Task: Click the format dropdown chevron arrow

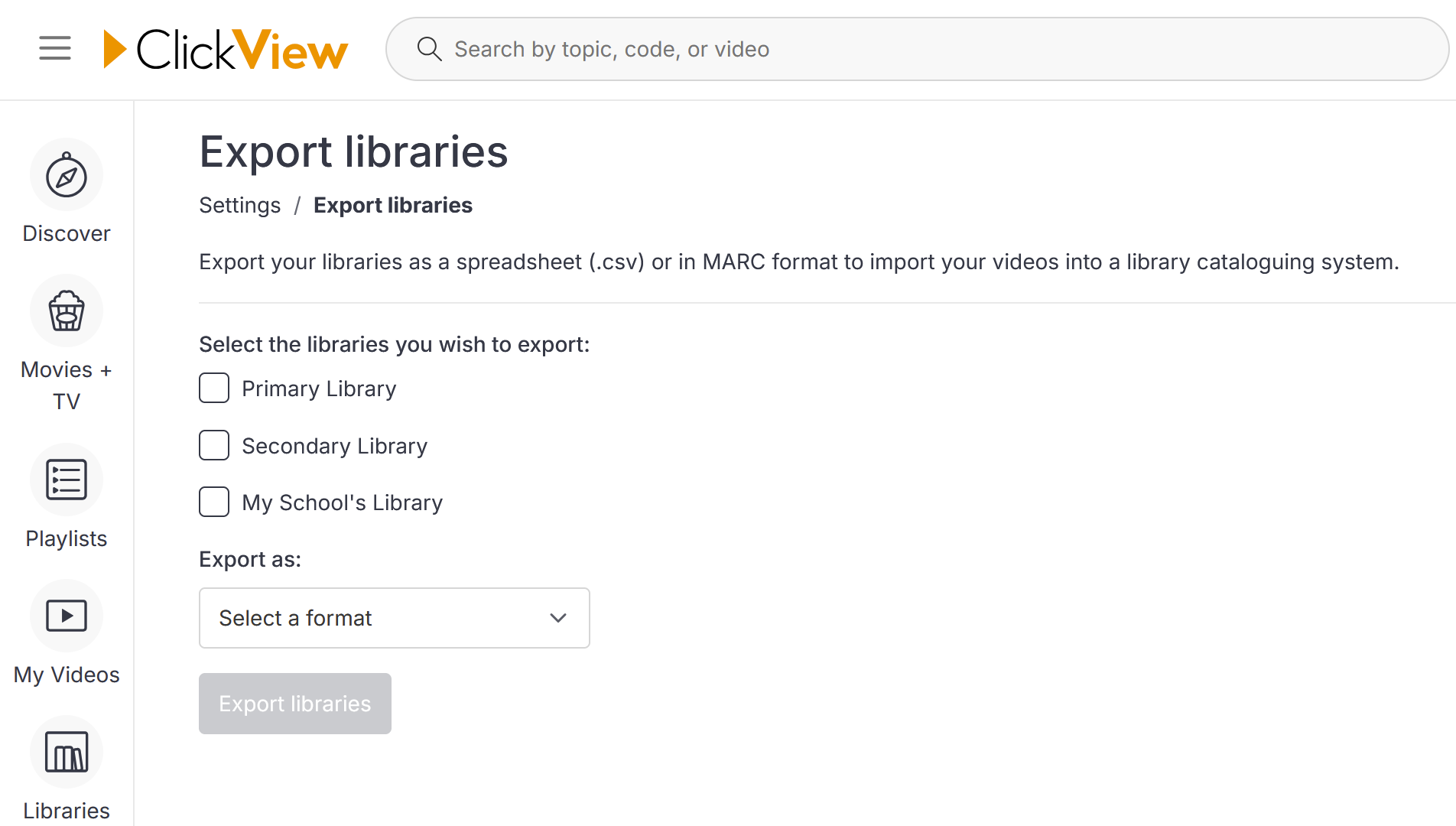Action: 558,618
